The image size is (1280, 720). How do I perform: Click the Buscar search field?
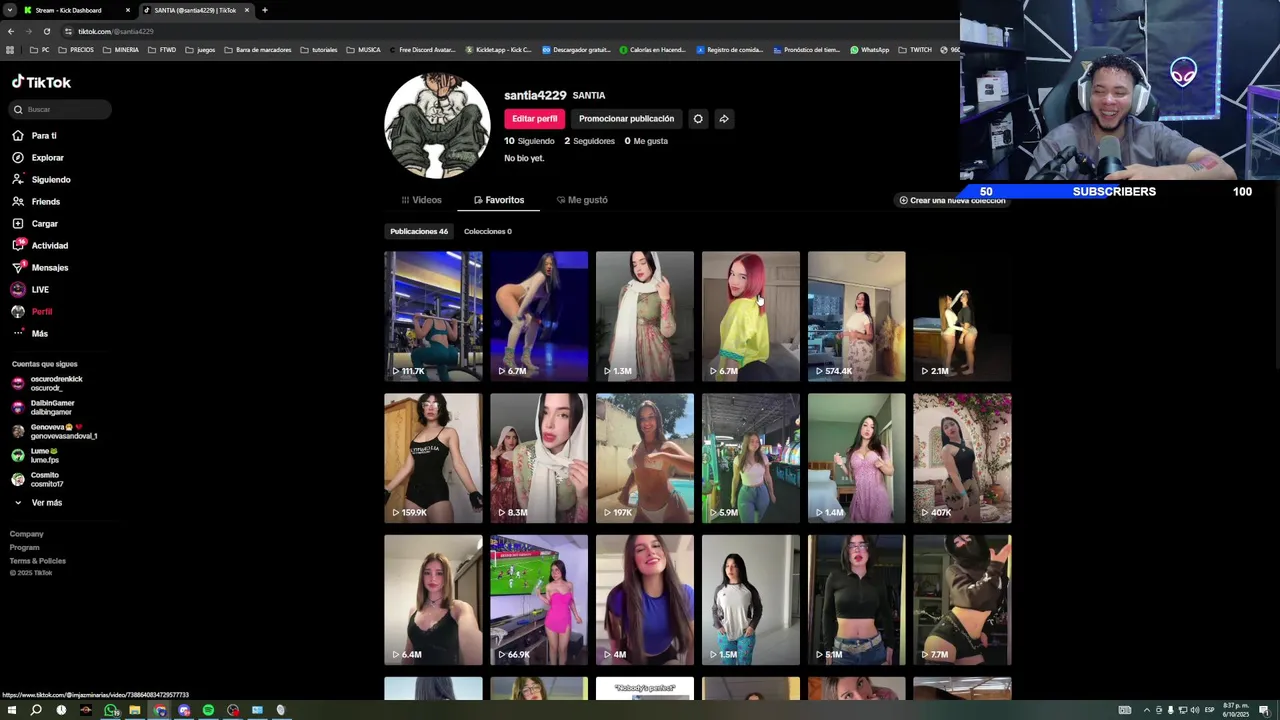[x=61, y=109]
